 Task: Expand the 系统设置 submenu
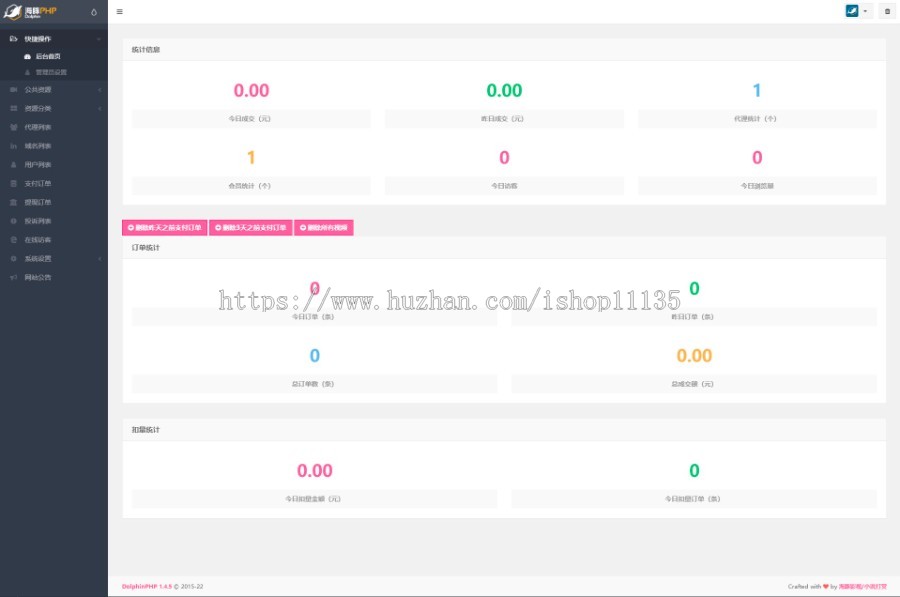click(54, 259)
